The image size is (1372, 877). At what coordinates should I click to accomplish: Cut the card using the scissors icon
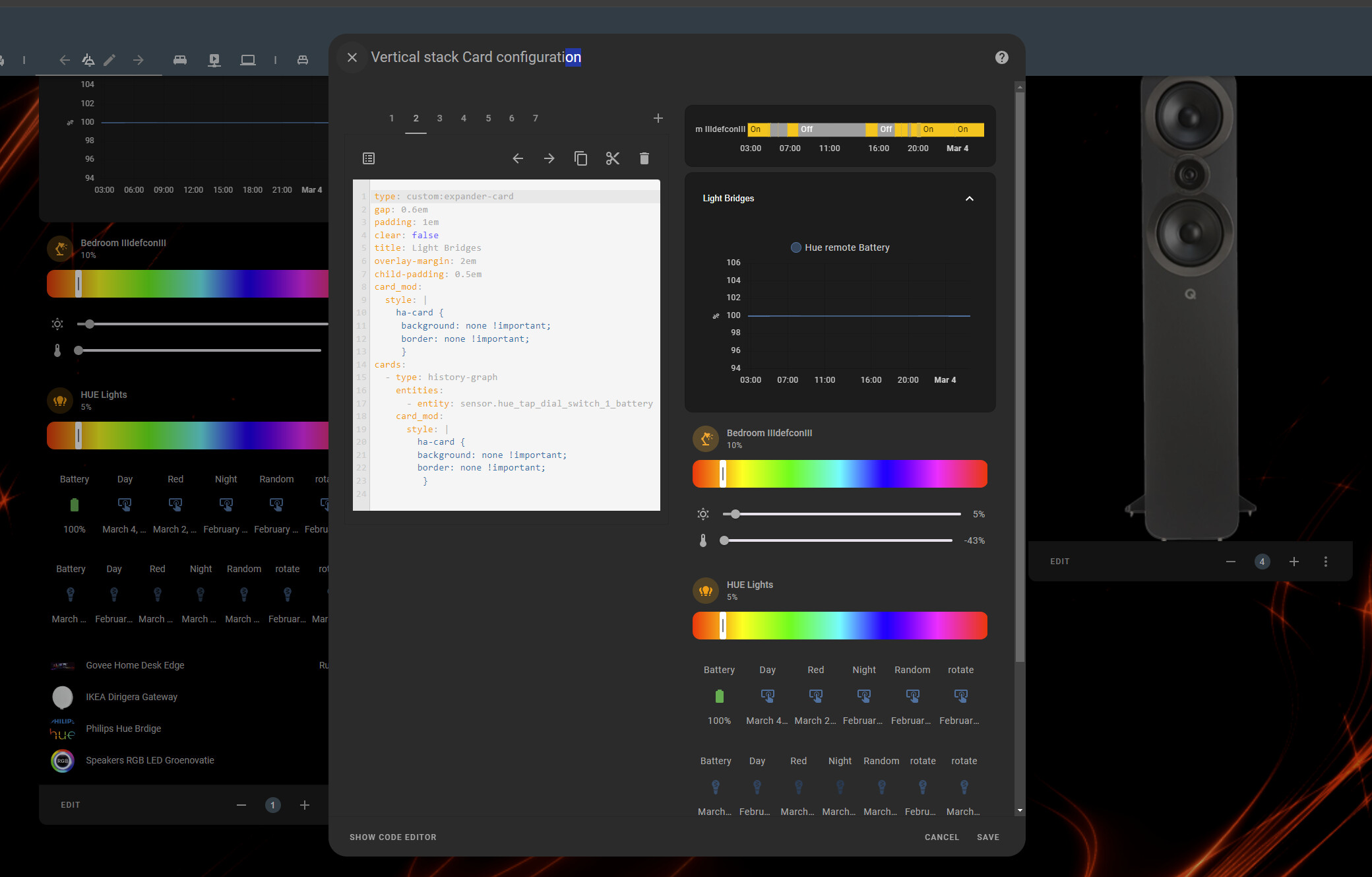[x=612, y=158]
